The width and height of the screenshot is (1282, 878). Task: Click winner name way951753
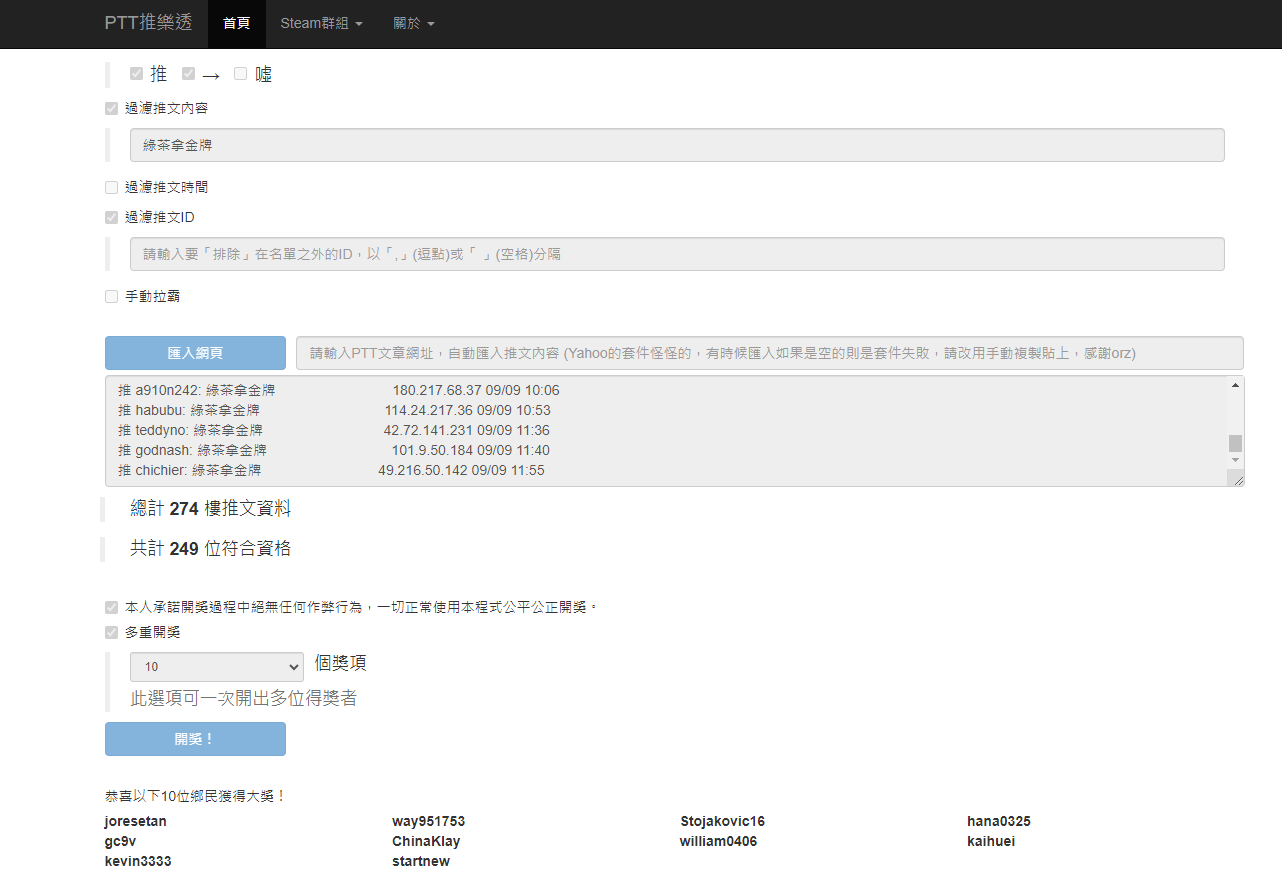(x=428, y=821)
